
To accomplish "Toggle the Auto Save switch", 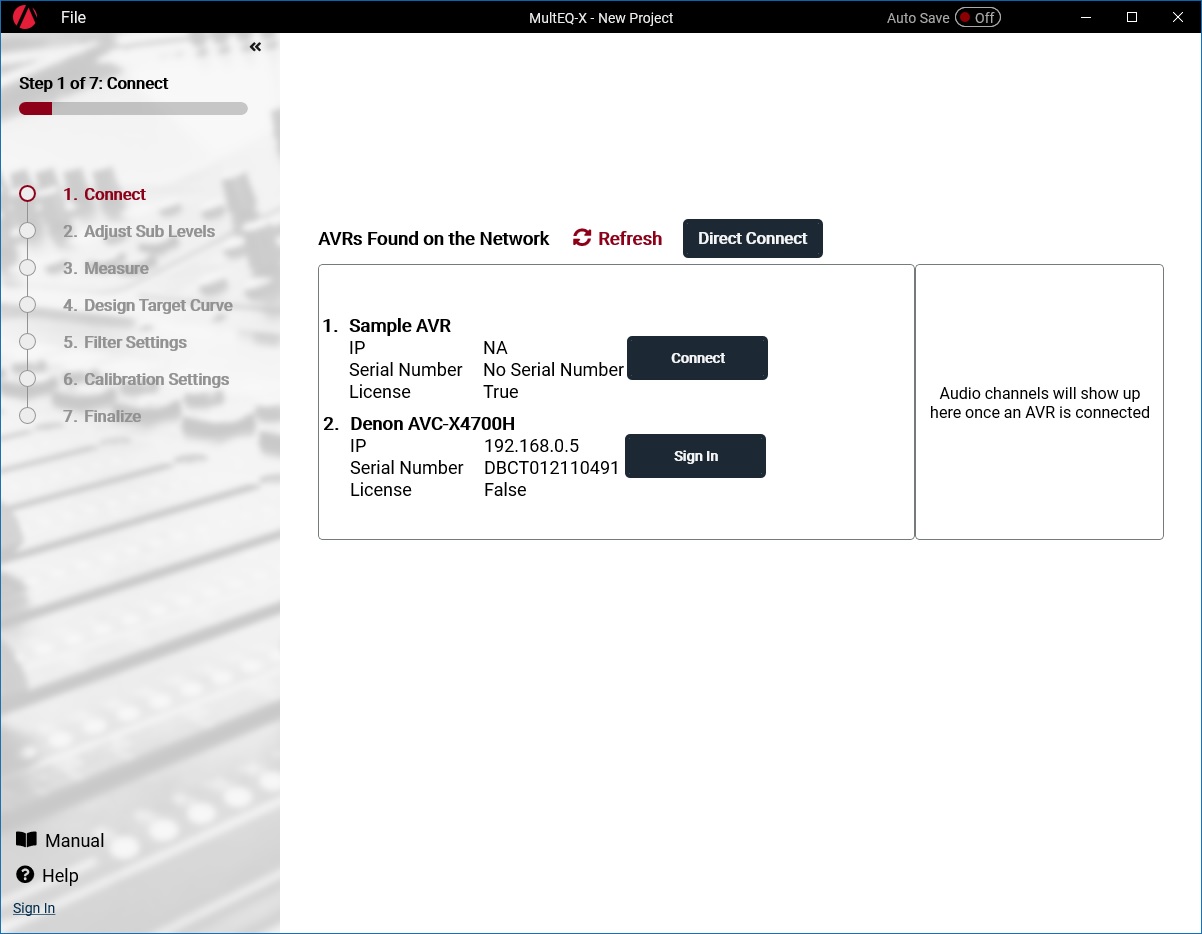I will 977,17.
